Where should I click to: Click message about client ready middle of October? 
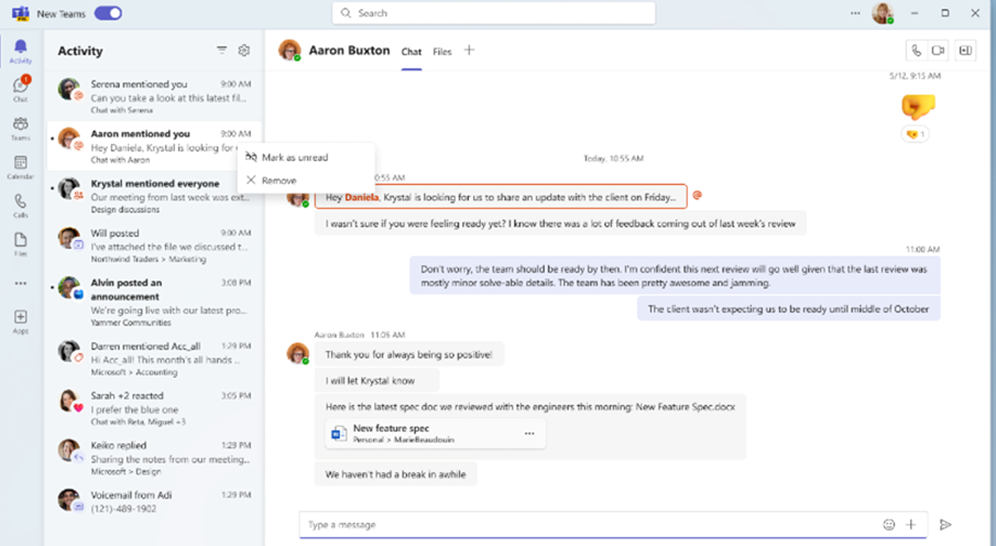[x=788, y=309]
